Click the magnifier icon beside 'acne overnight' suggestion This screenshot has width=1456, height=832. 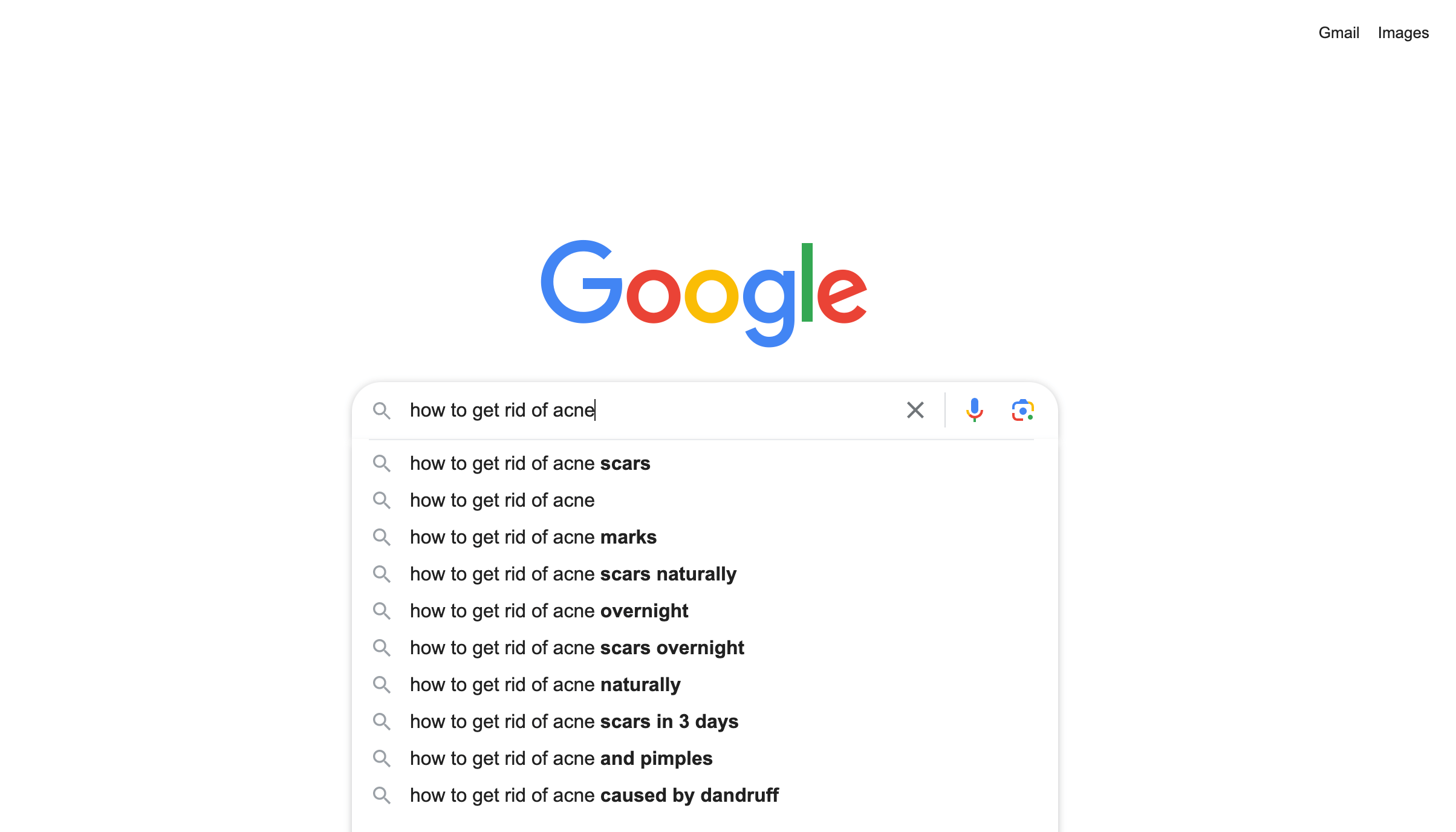click(x=382, y=611)
